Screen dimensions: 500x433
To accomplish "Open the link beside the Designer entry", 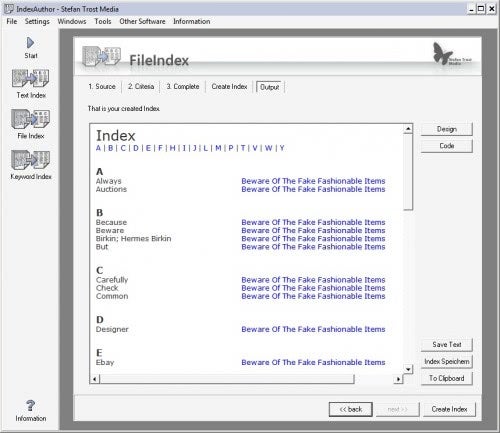I will click(x=313, y=329).
